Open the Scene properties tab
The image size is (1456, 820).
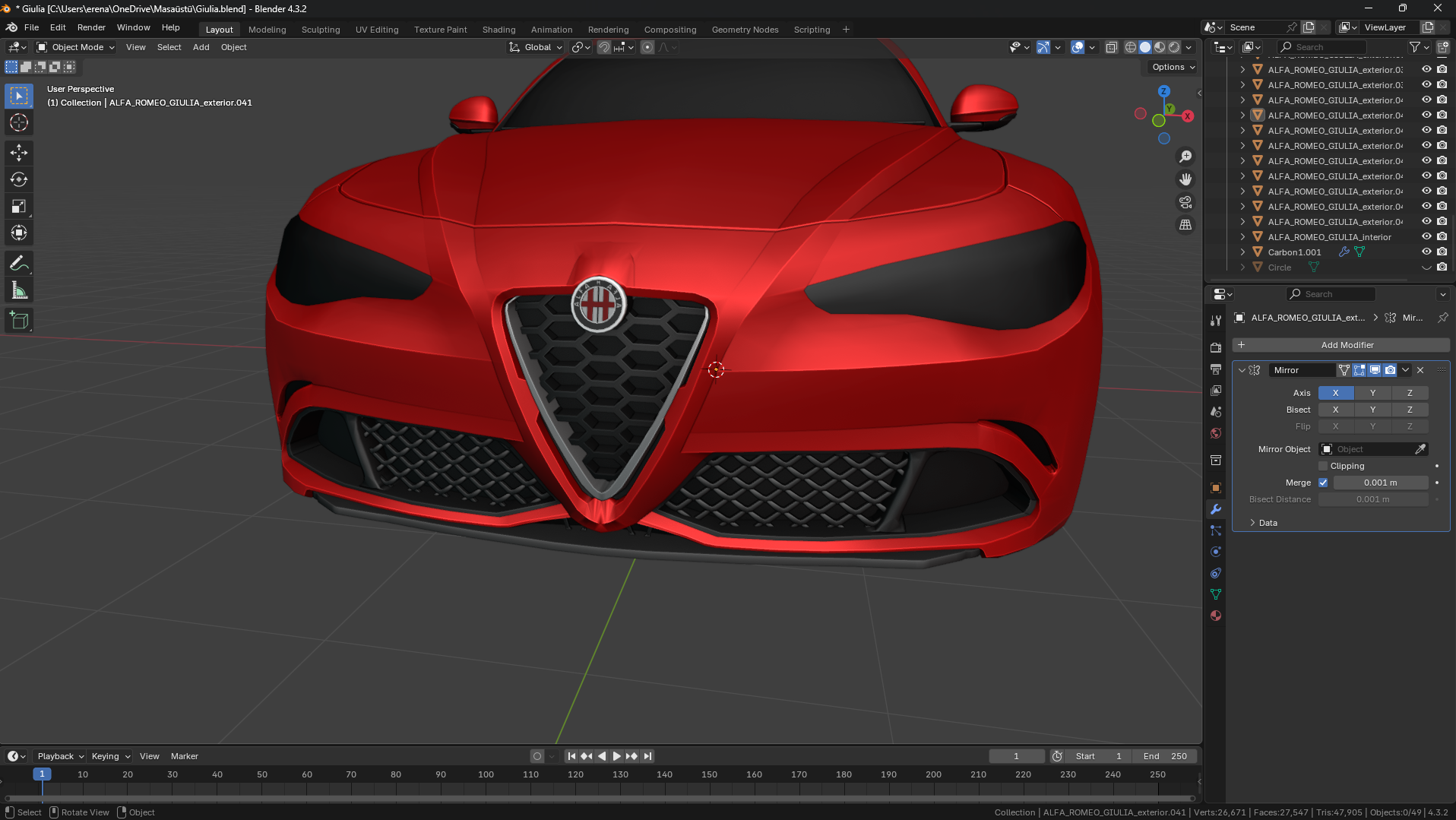1216,411
